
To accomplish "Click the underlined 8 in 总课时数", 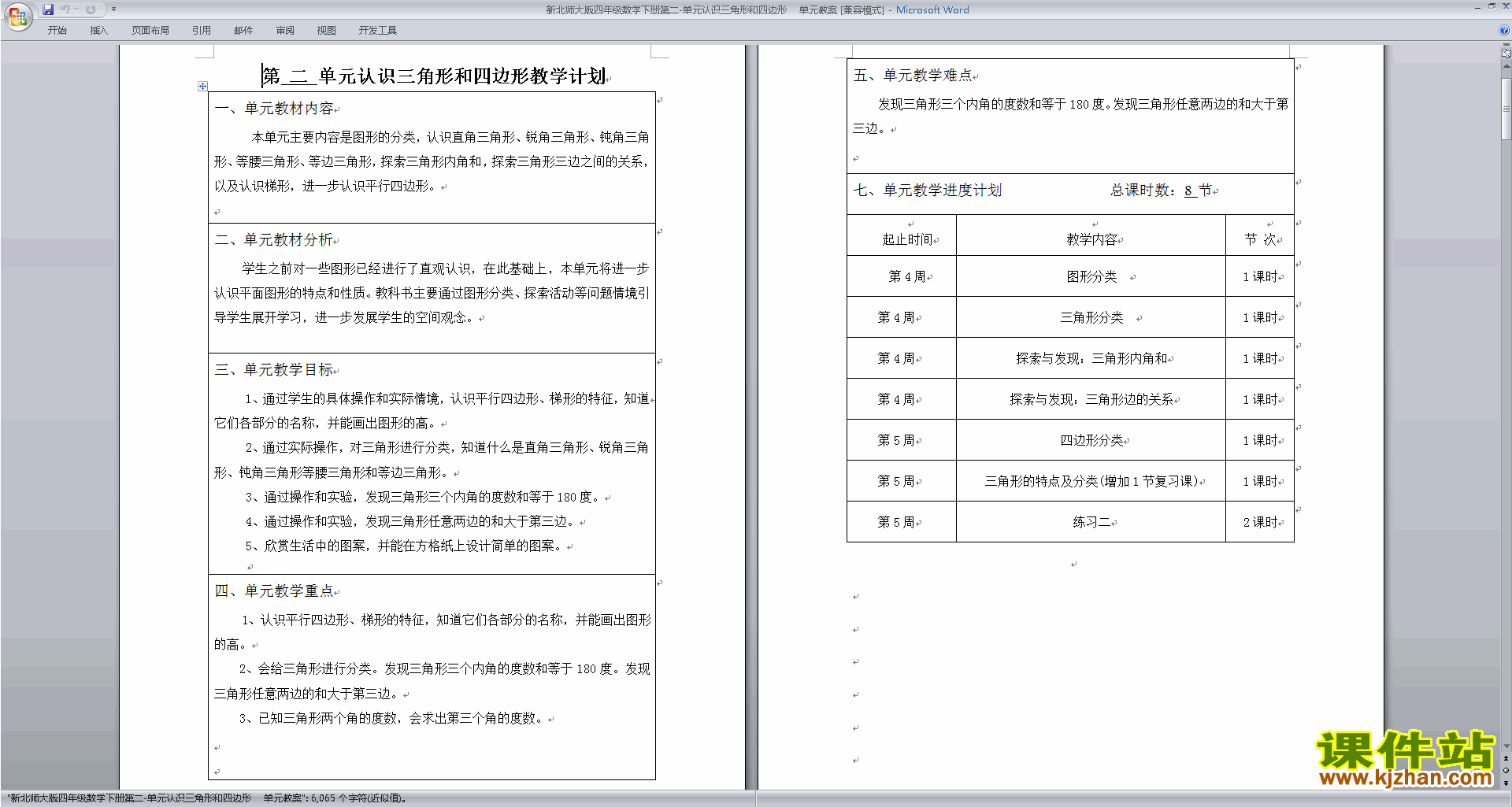I will 1188,191.
